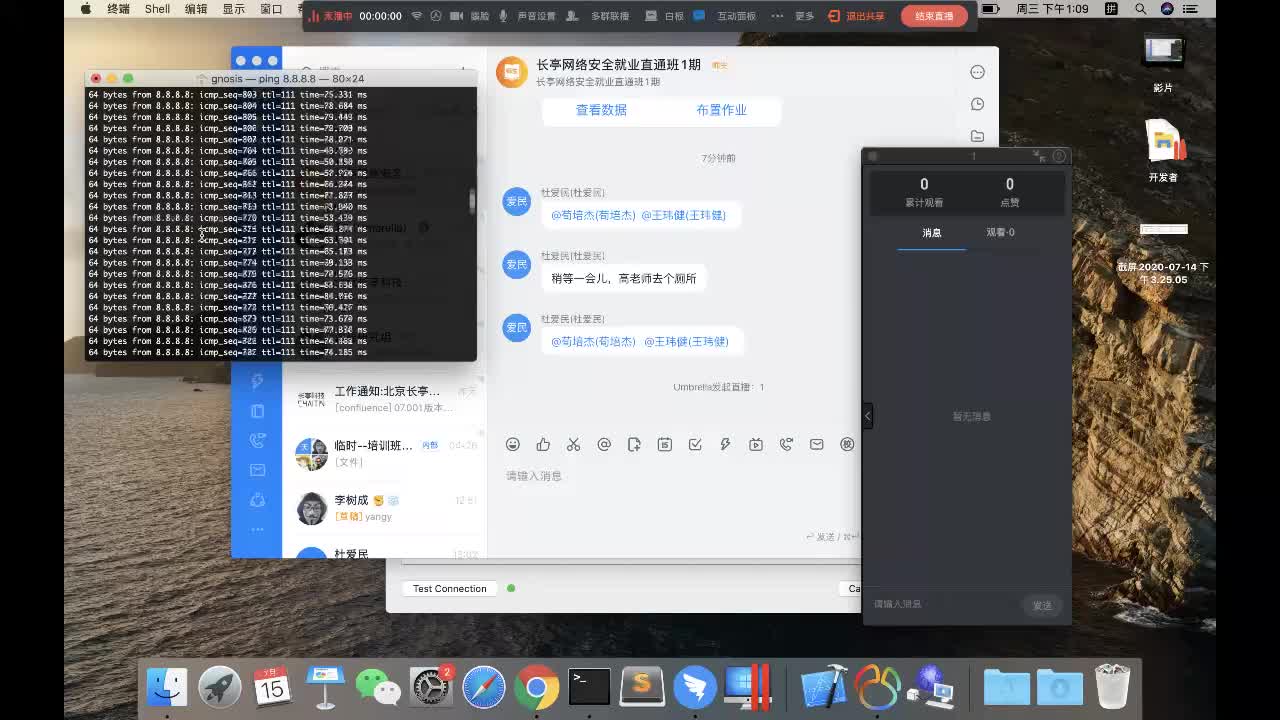Click the Test Connection button
This screenshot has width=1280, height=720.
tap(450, 589)
